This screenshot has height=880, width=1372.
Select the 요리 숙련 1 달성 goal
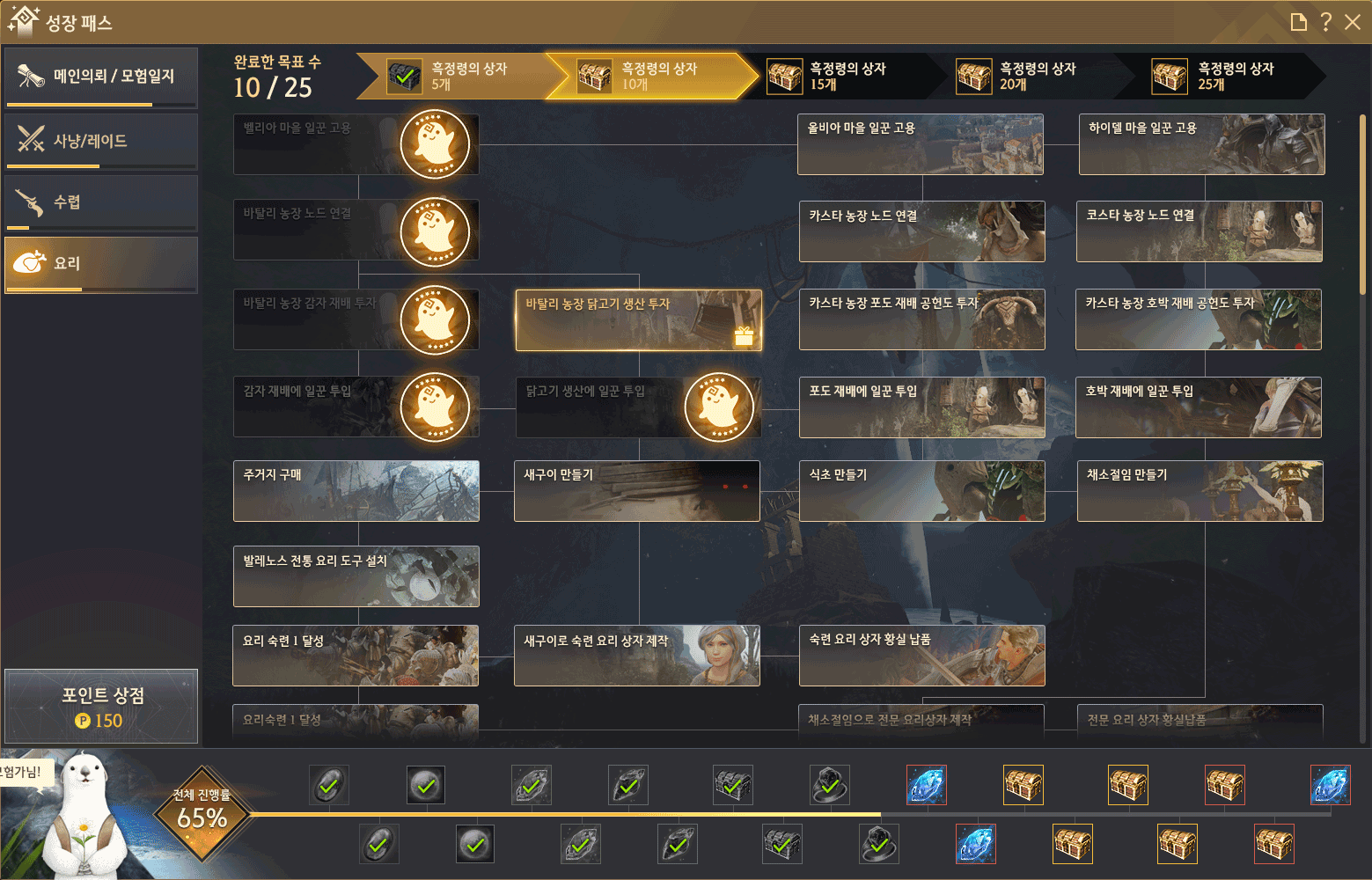pyautogui.click(x=356, y=656)
